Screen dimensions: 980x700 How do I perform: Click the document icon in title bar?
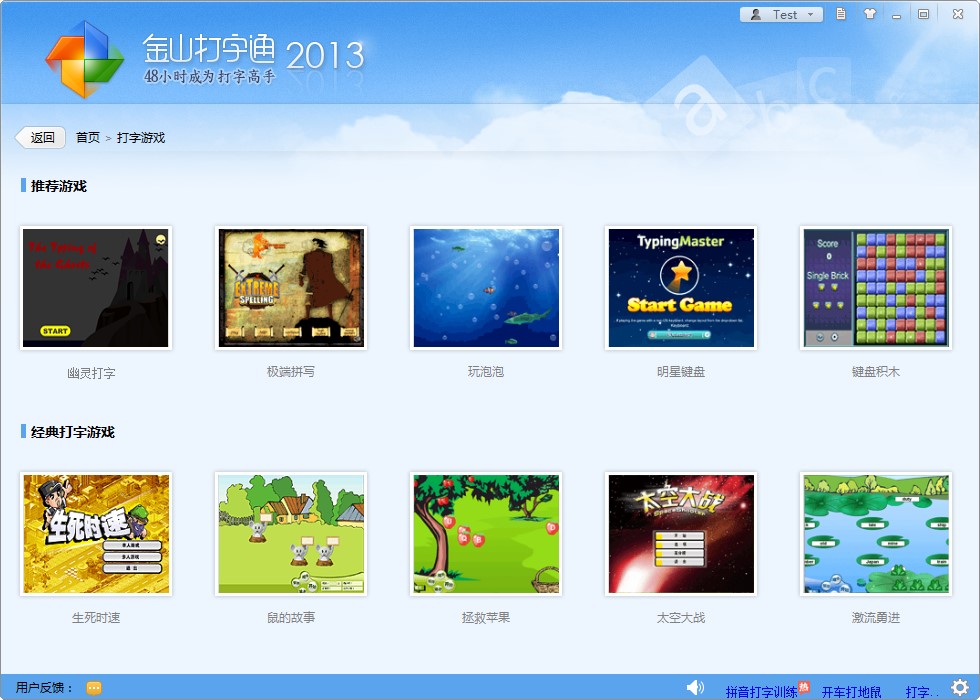click(841, 14)
